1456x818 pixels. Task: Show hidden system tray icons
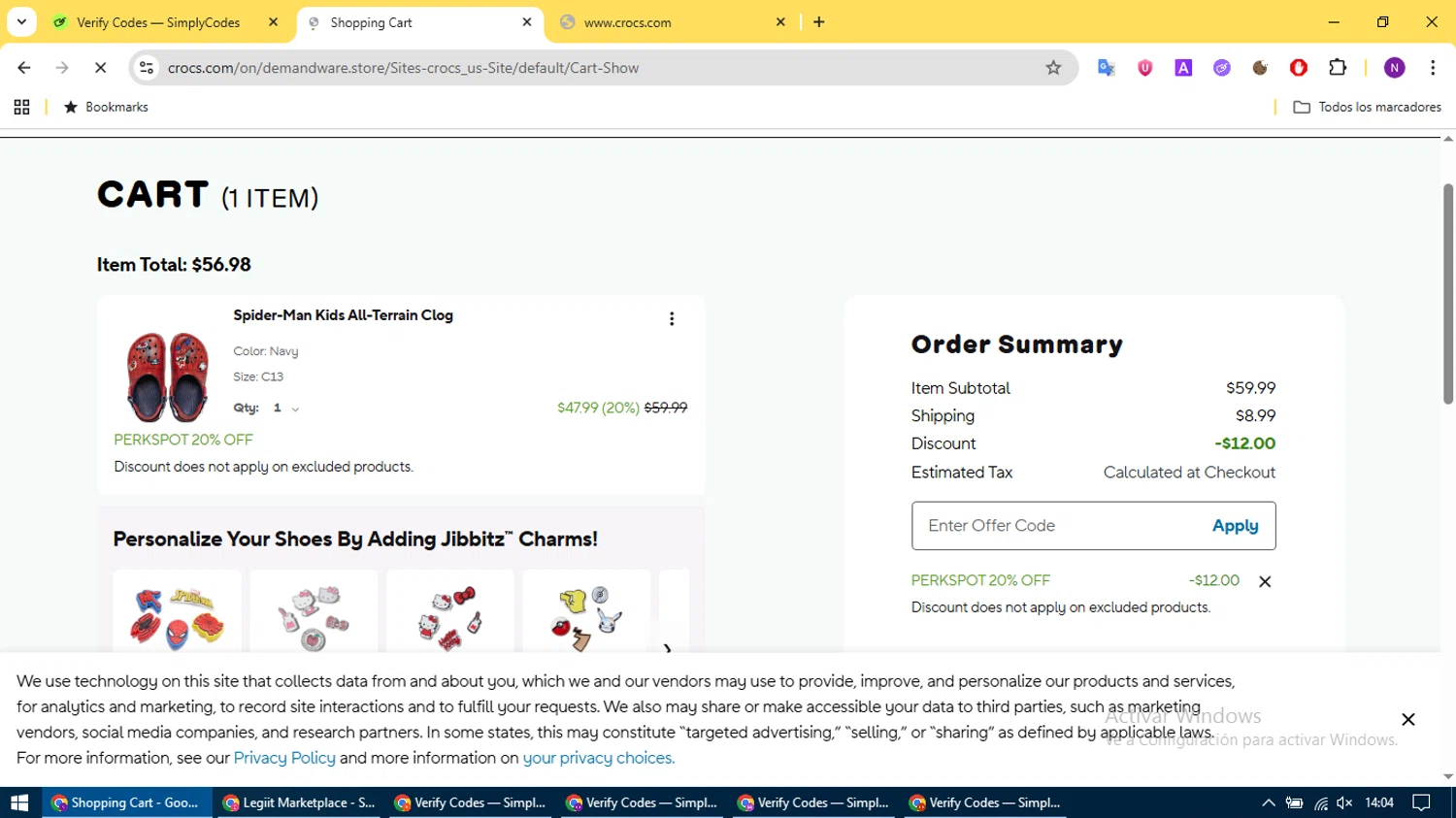pos(1268,802)
